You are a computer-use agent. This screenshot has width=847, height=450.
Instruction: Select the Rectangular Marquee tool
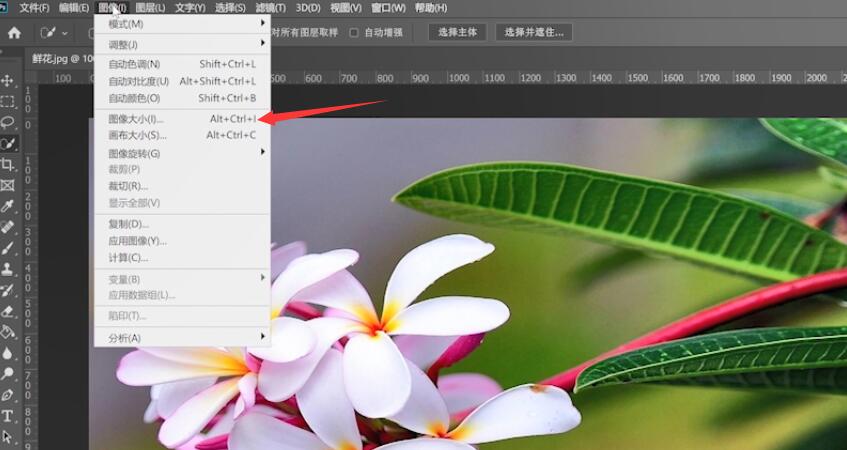point(7,102)
